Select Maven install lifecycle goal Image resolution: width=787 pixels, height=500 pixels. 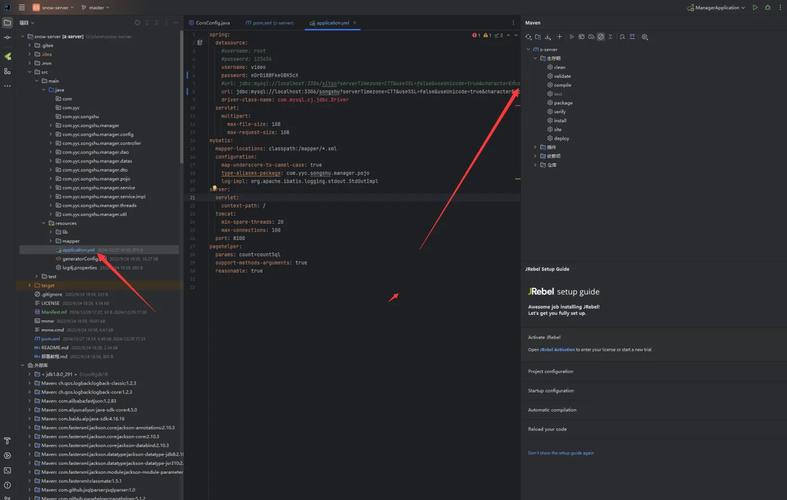pyautogui.click(x=560, y=120)
